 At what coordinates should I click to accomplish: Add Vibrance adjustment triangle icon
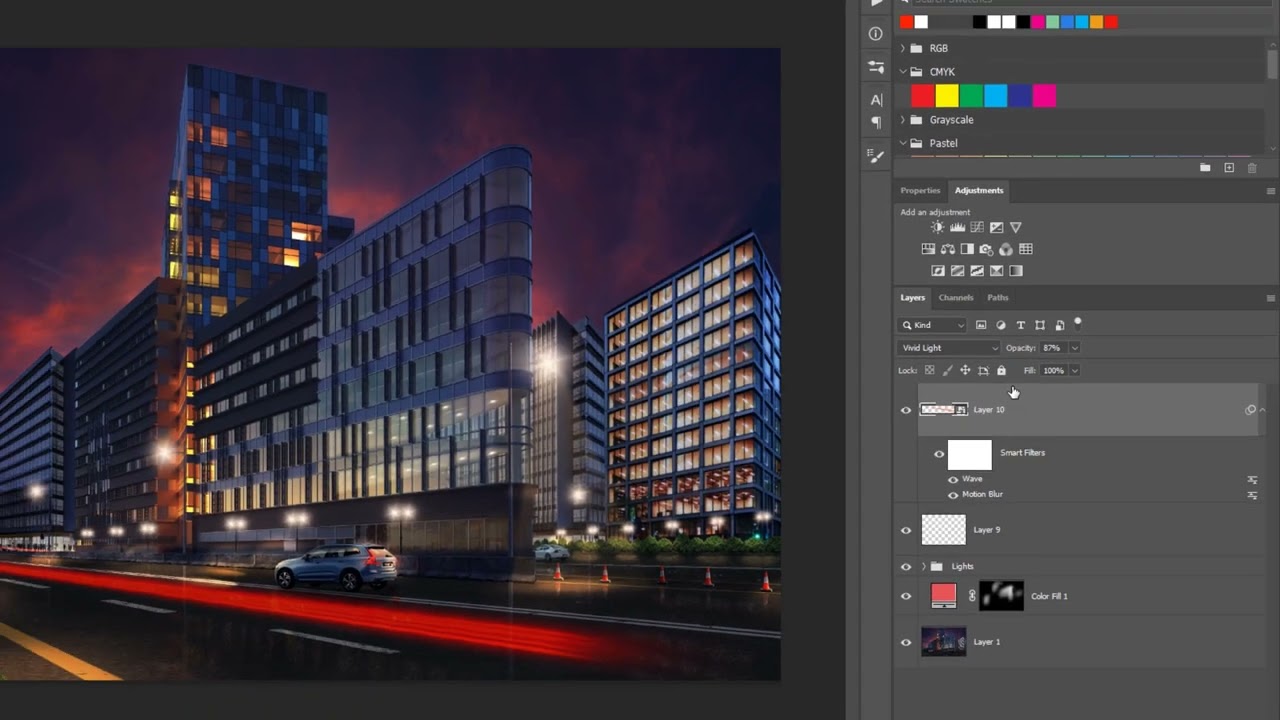pyautogui.click(x=1016, y=228)
